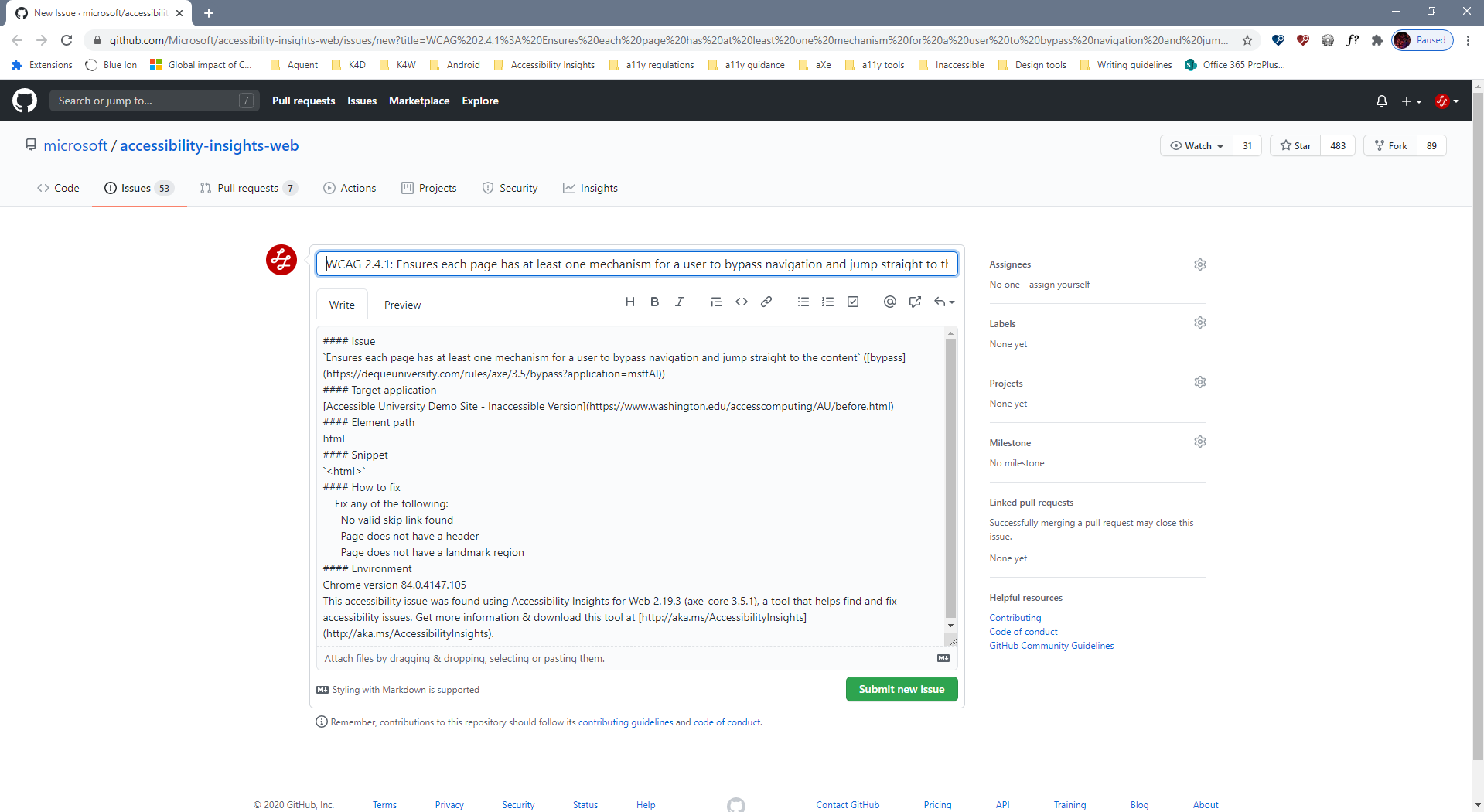View the 89 forks count
1484x812 pixels.
click(1431, 145)
